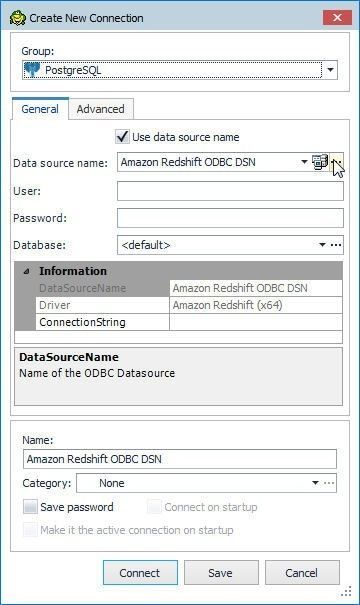Select the General tab

tap(40, 109)
